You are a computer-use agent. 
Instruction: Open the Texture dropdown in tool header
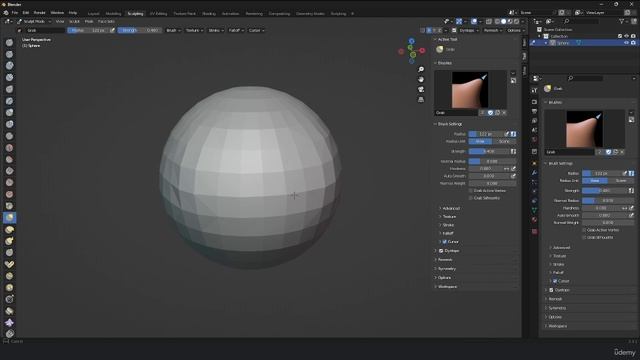point(194,30)
